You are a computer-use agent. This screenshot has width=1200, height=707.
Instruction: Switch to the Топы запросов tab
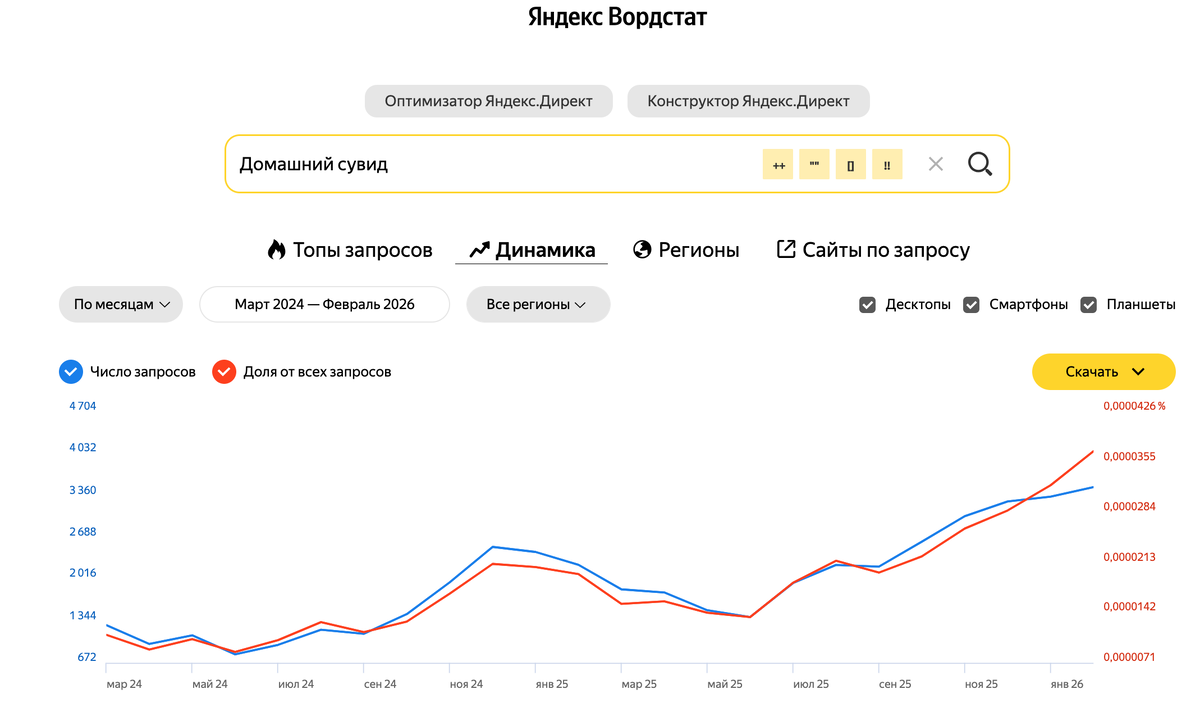coord(349,250)
